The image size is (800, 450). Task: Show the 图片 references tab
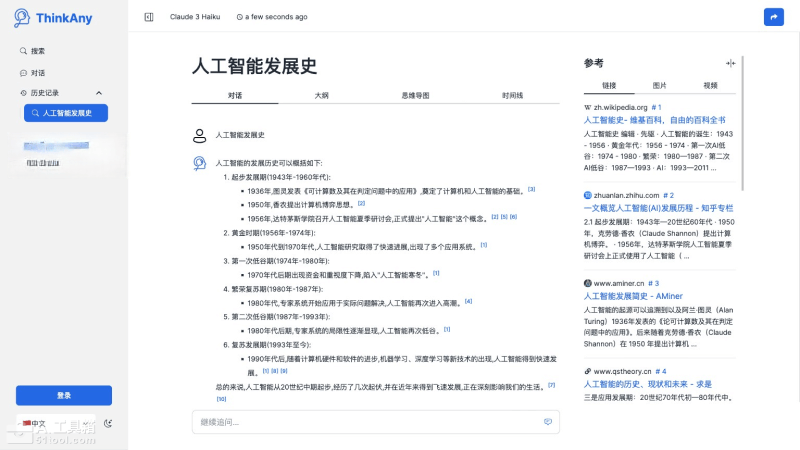(660, 86)
